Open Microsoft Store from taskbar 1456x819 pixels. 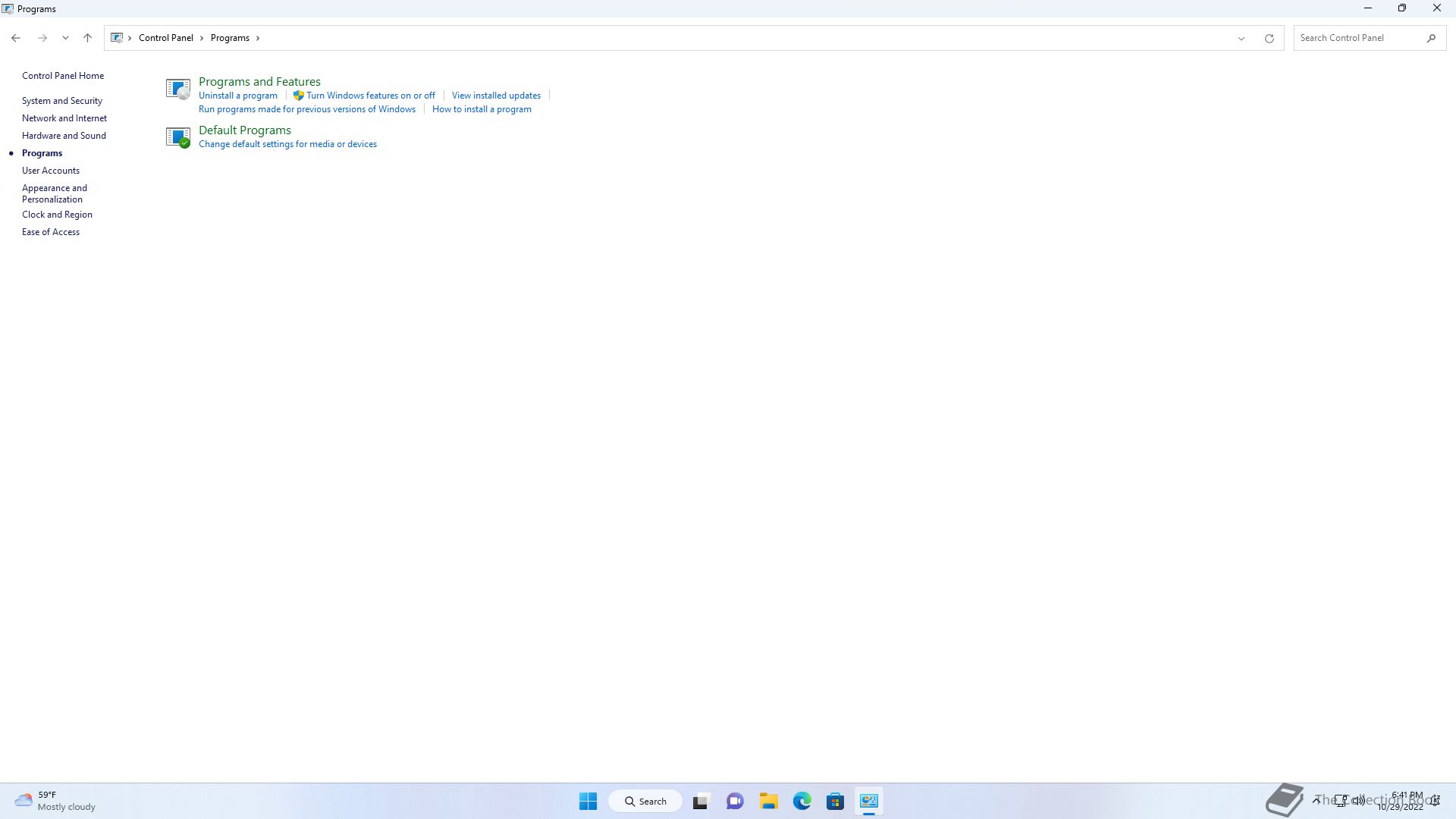pos(835,801)
